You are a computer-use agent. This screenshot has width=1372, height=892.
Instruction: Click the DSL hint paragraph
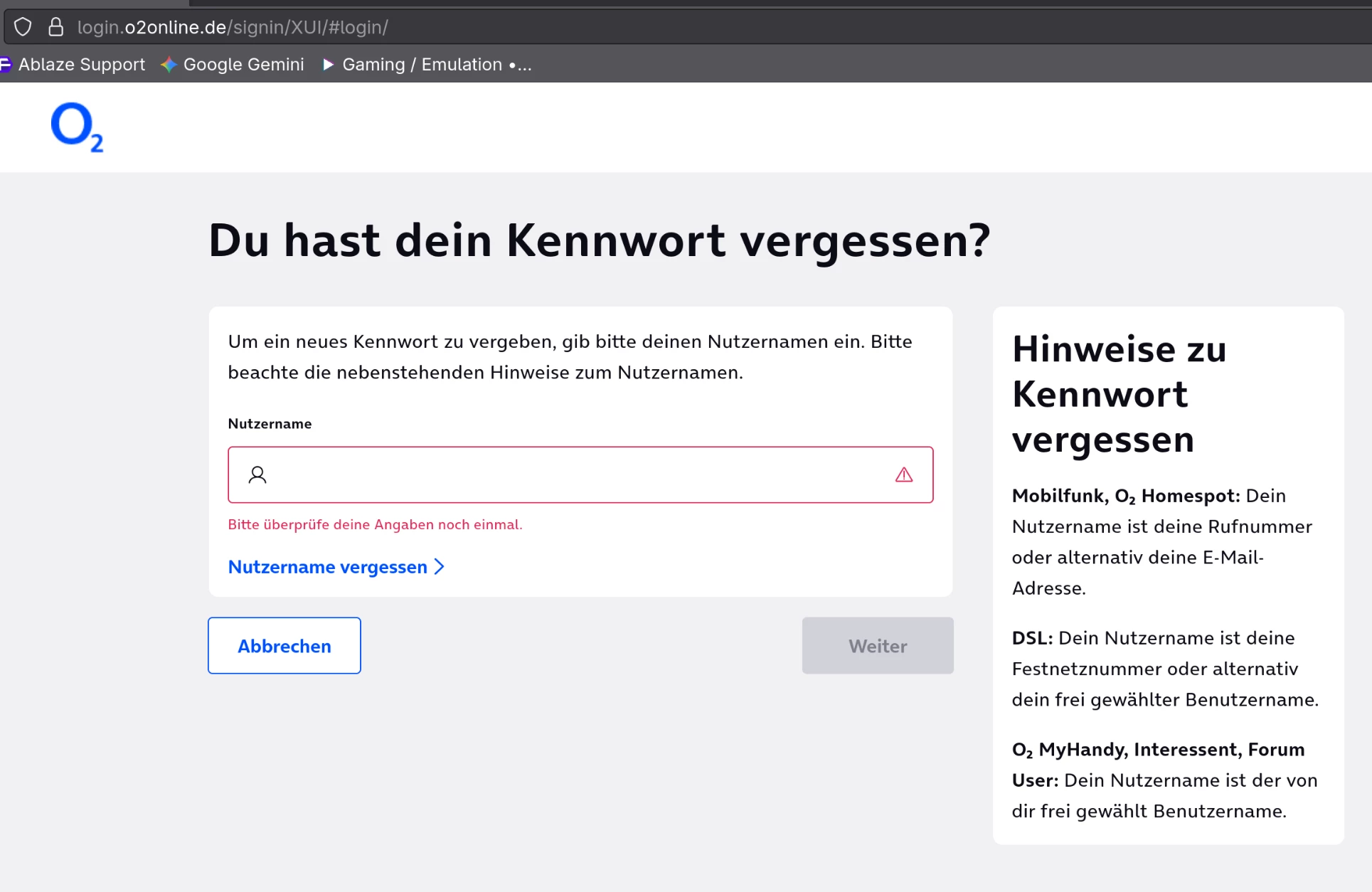[1164, 669]
